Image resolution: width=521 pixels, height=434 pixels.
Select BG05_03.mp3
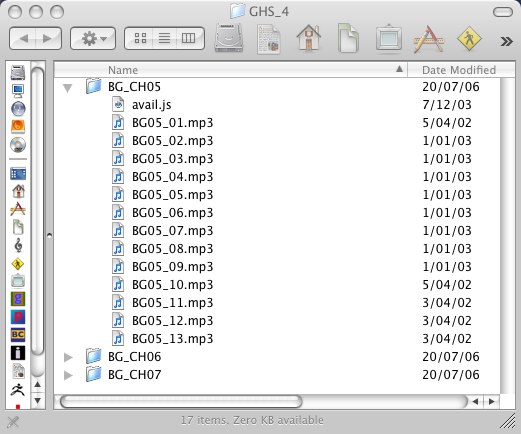click(x=172, y=159)
